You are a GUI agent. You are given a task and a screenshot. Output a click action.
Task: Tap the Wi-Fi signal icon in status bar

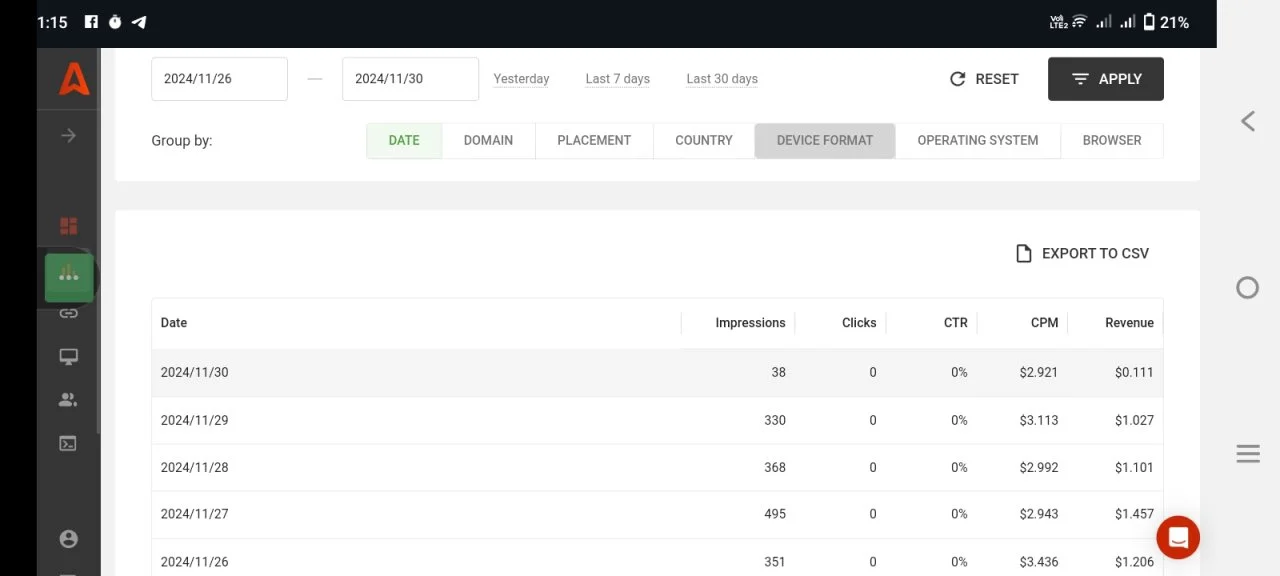[x=1079, y=22]
